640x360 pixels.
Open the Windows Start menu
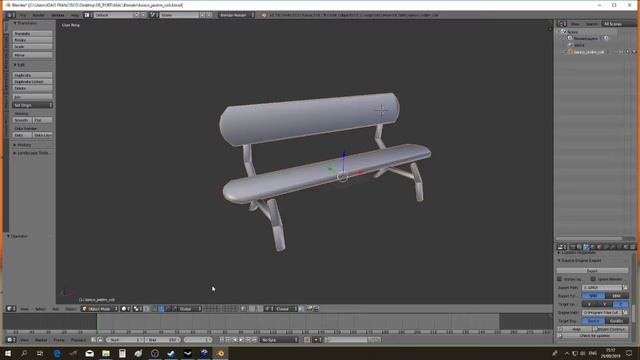coord(8,353)
